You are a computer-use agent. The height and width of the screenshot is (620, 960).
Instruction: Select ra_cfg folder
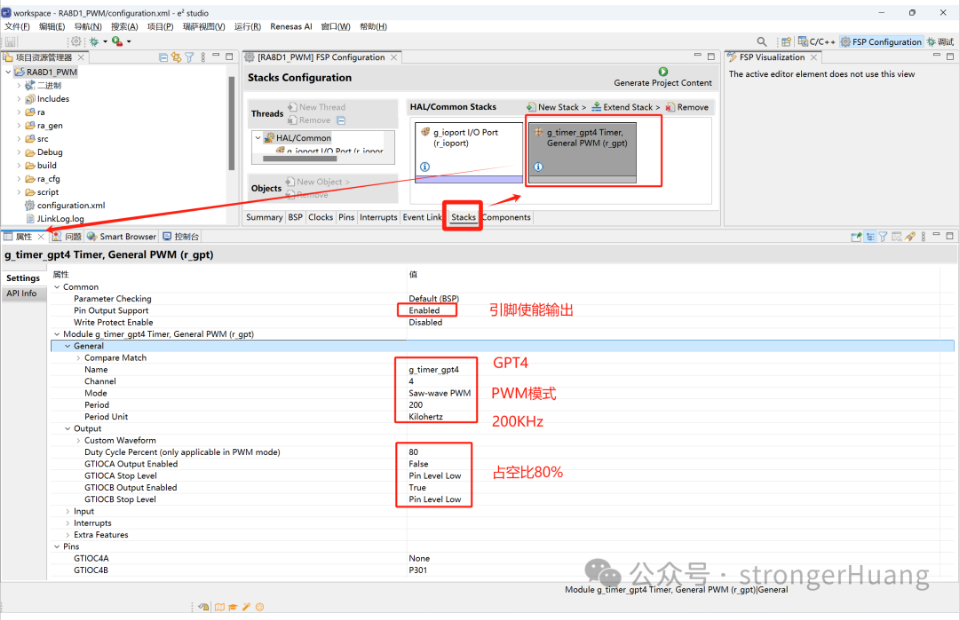pyautogui.click(x=42, y=179)
